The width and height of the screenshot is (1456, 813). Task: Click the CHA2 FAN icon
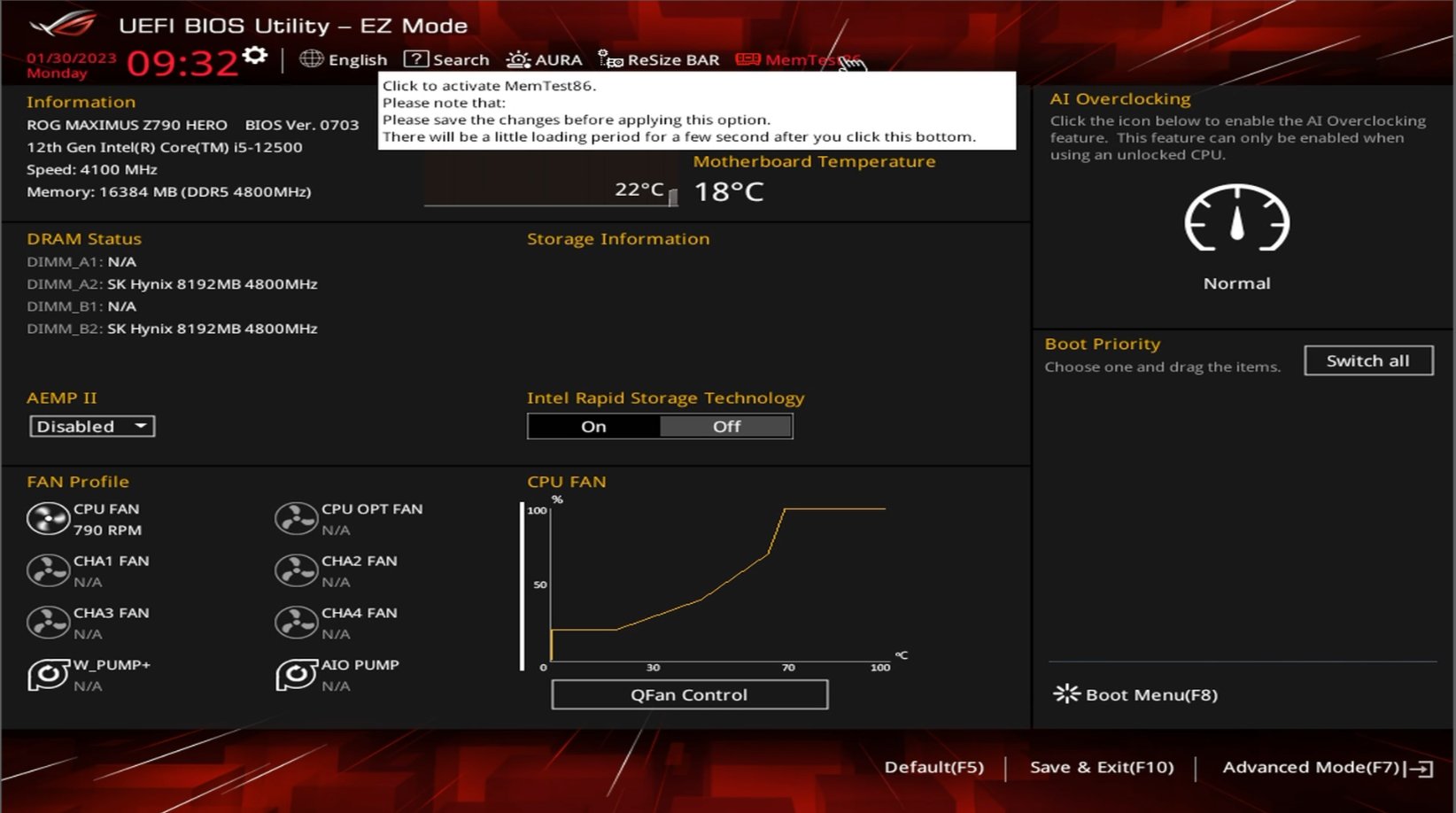click(296, 571)
